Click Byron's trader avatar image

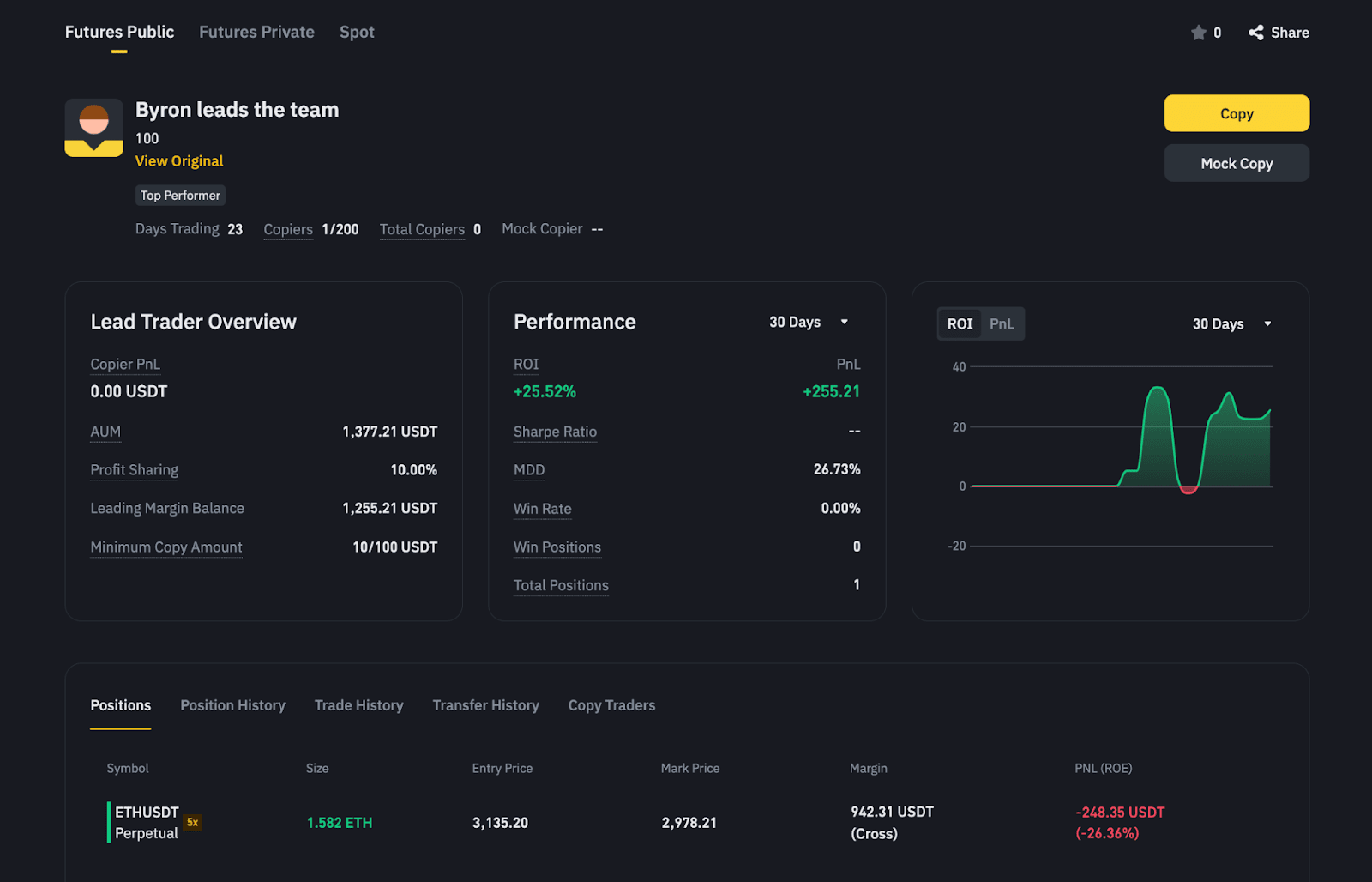click(x=94, y=128)
